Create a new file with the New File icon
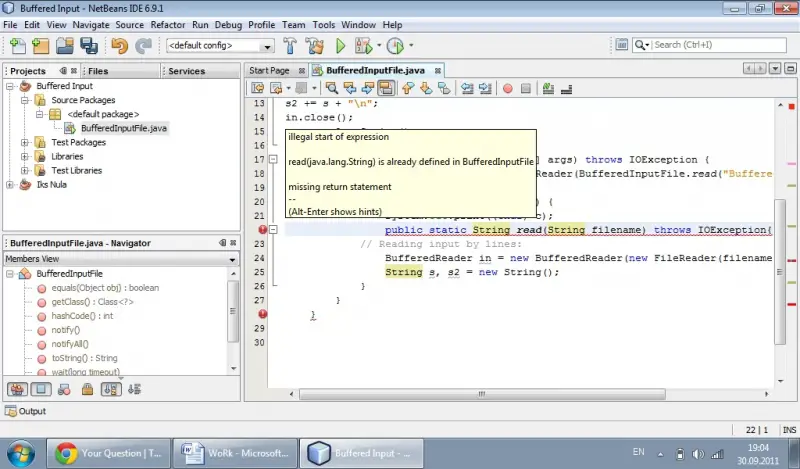This screenshot has height=469, width=800. (x=18, y=46)
